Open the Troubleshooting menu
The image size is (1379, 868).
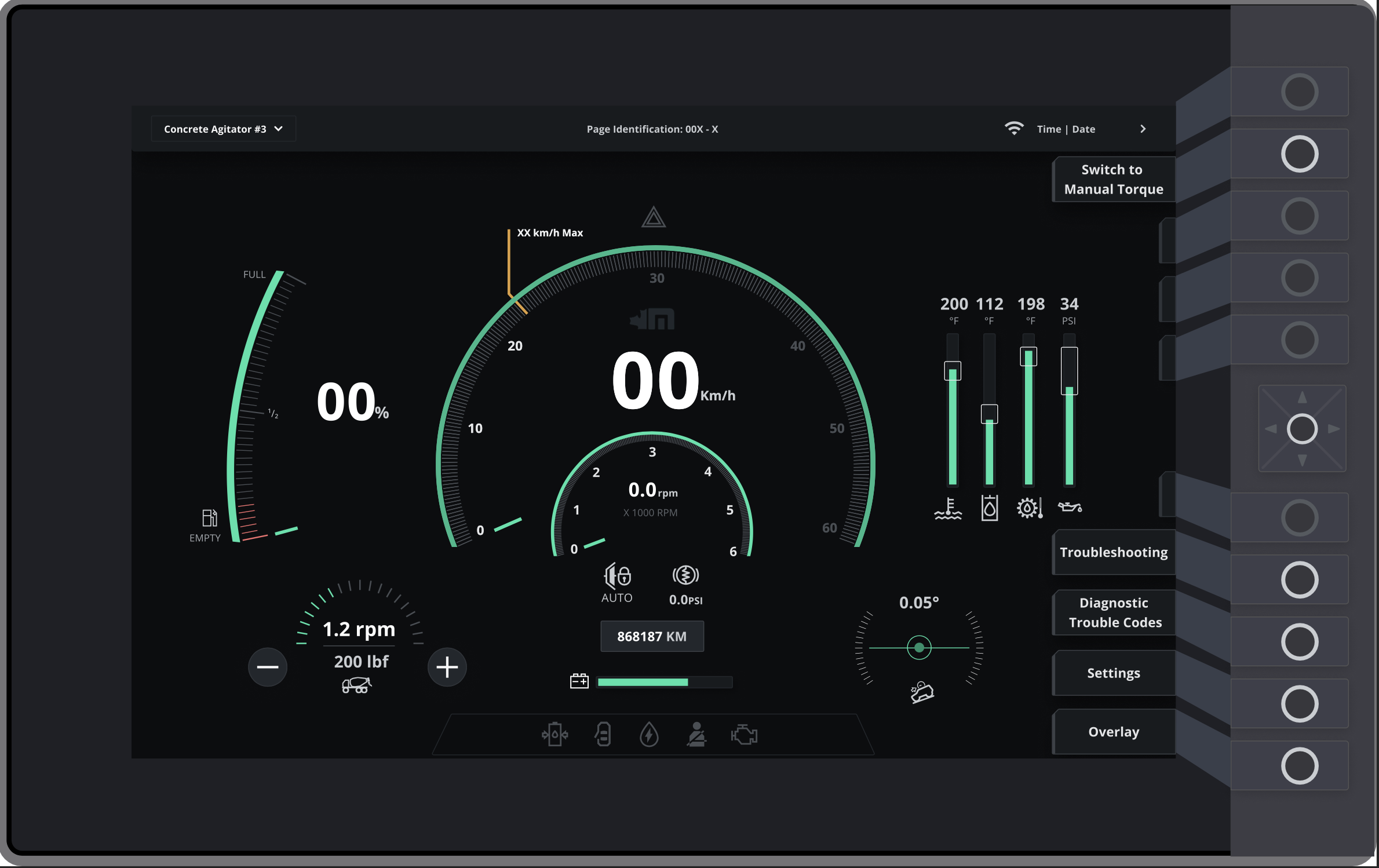coord(1113,552)
